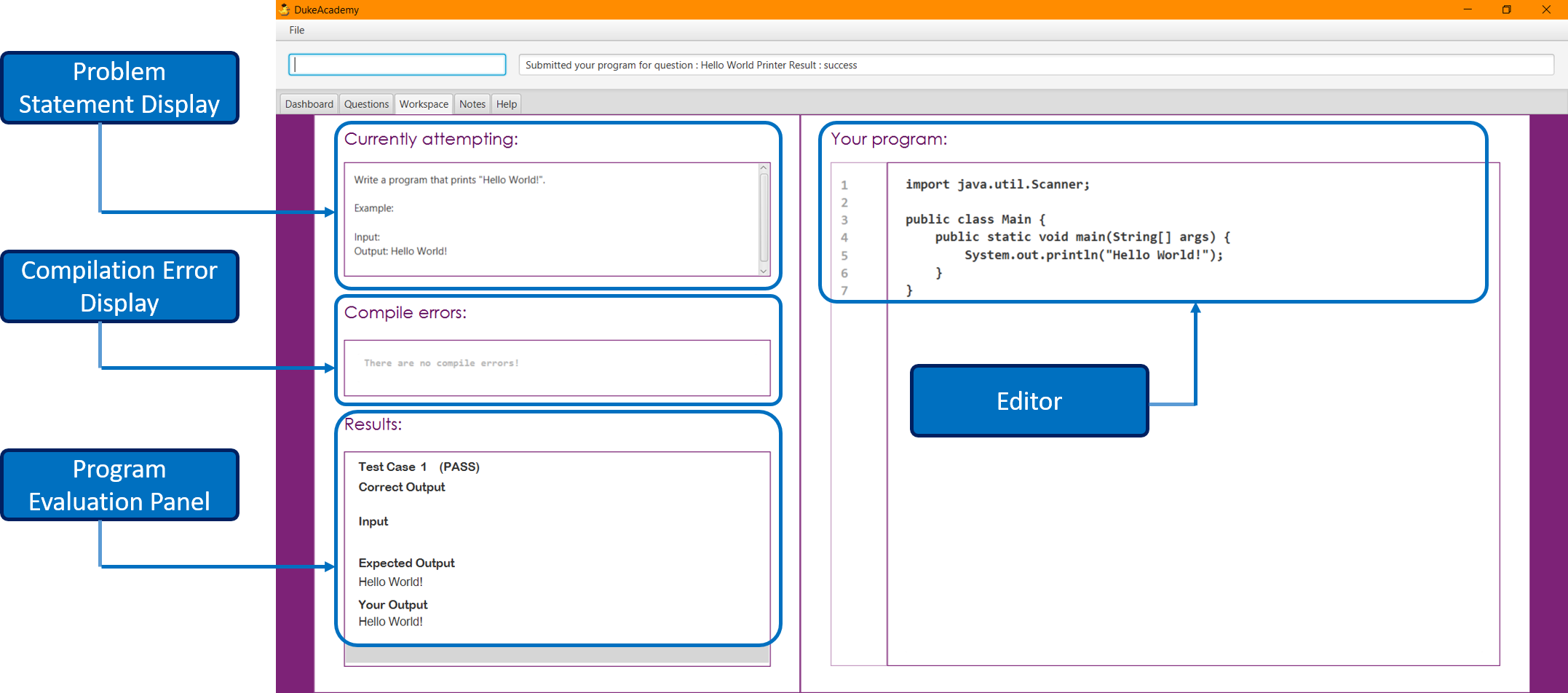This screenshot has height=693, width=1568.
Task: Click in editor on the import java.util.Scanner line
Action: tap(997, 184)
